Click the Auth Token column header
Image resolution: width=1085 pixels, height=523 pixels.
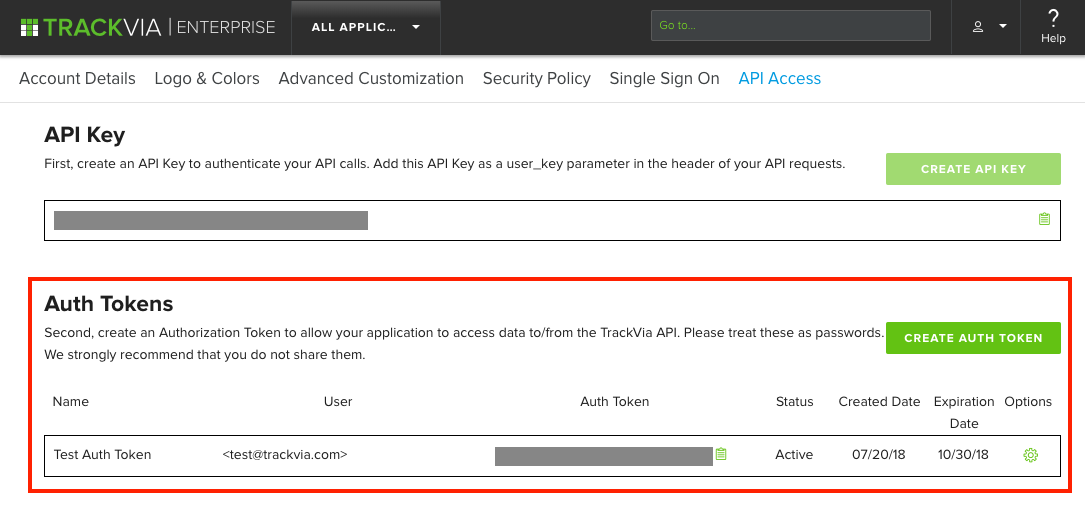(x=614, y=401)
